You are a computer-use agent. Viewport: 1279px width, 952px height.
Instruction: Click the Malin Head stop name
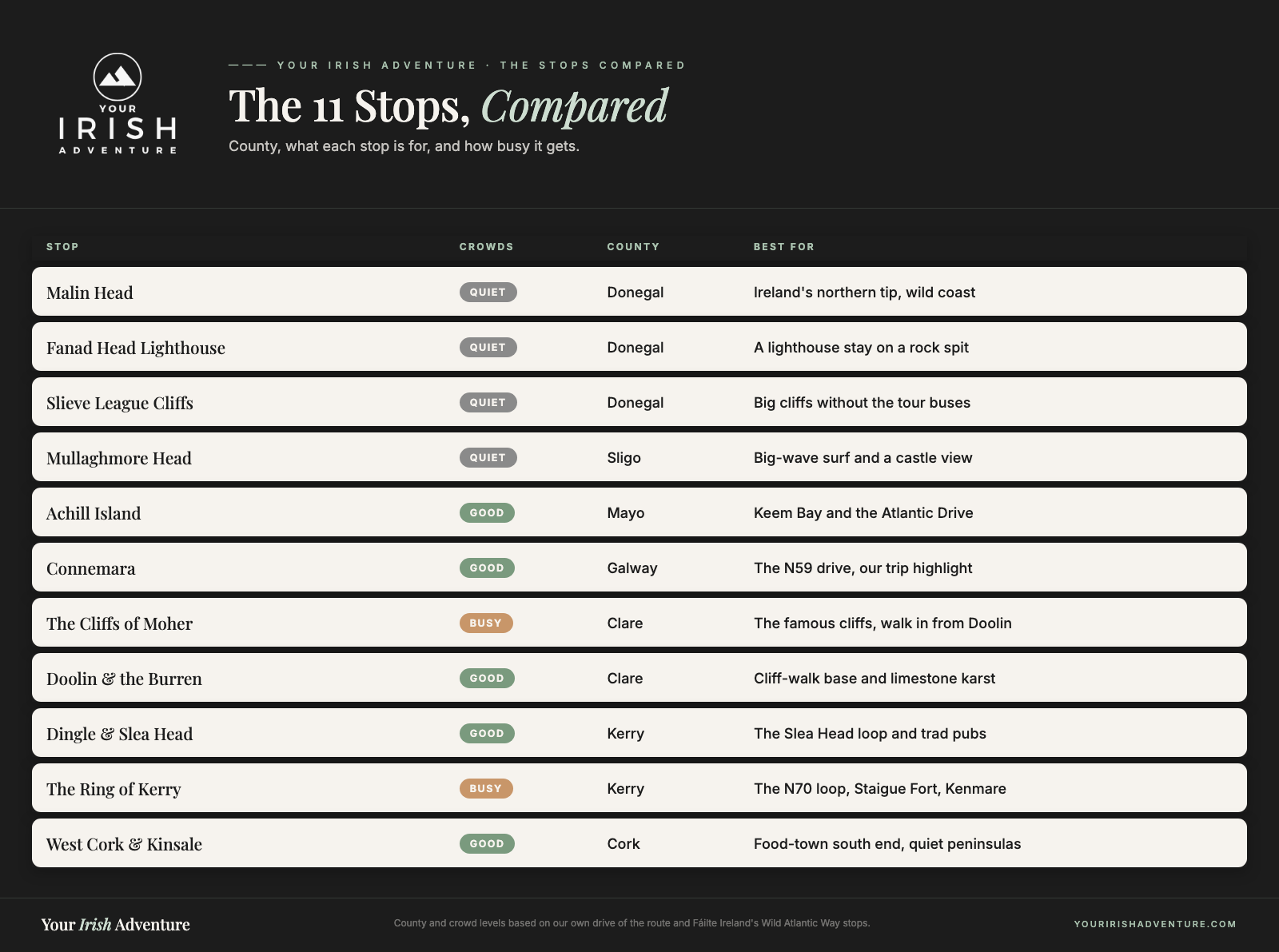(90, 293)
